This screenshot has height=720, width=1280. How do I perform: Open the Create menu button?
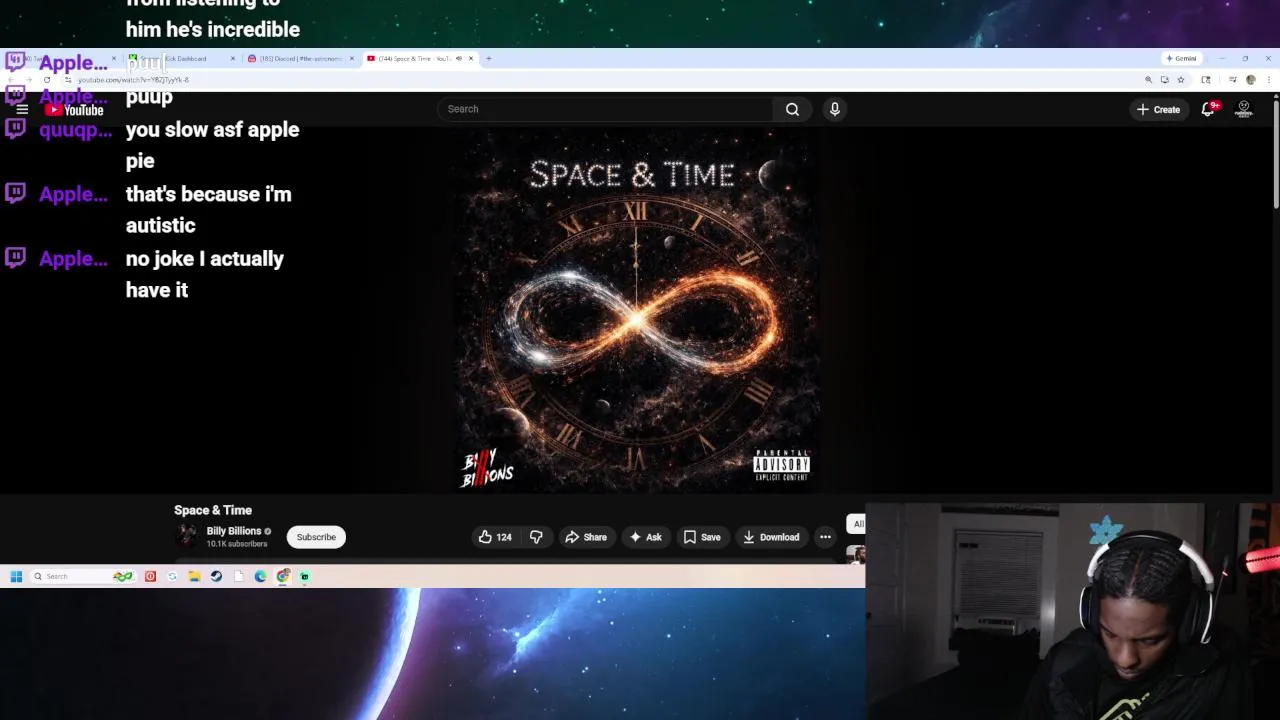[x=1158, y=109]
